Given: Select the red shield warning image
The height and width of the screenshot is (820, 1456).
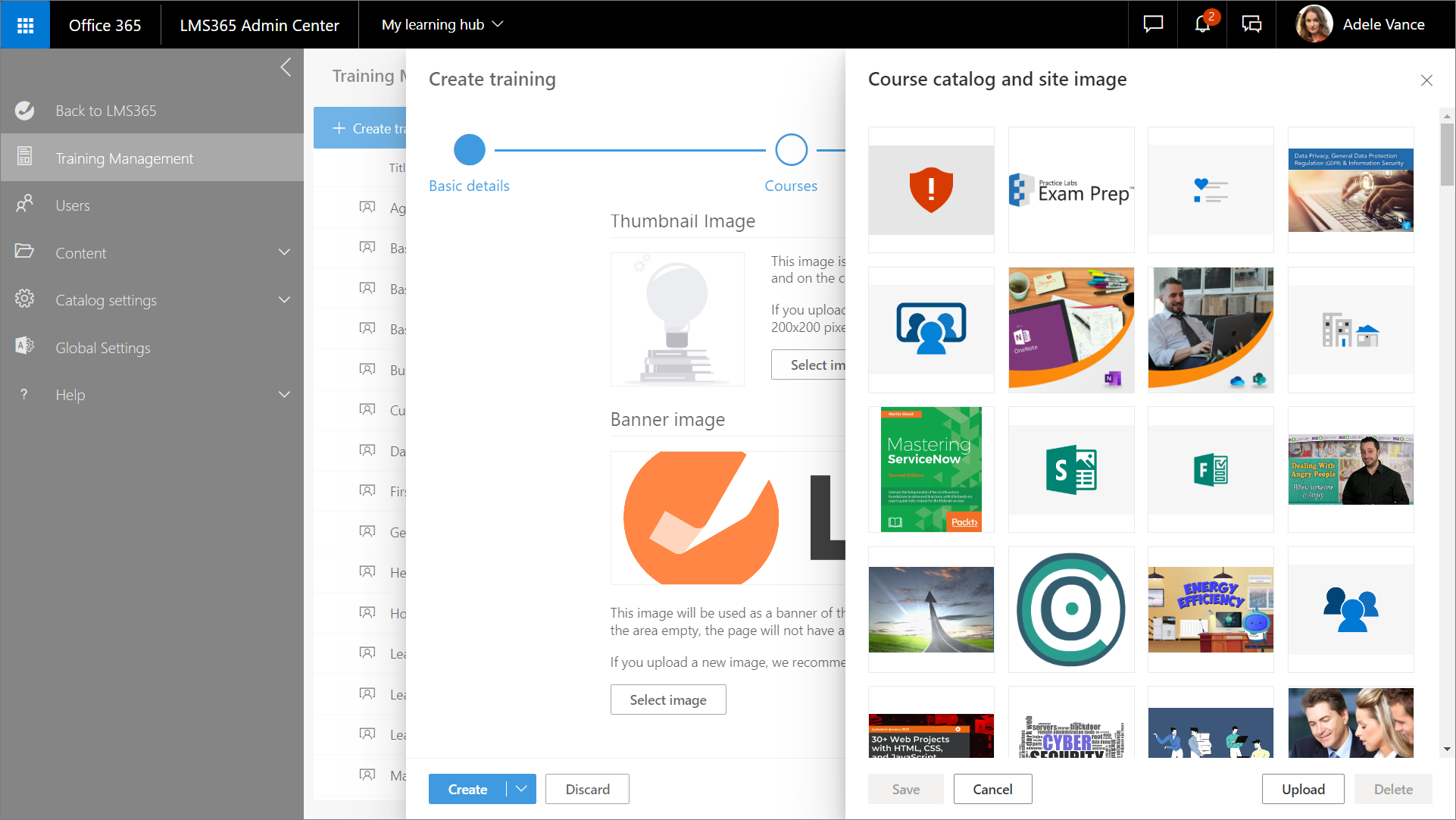Looking at the screenshot, I should pyautogui.click(x=931, y=189).
